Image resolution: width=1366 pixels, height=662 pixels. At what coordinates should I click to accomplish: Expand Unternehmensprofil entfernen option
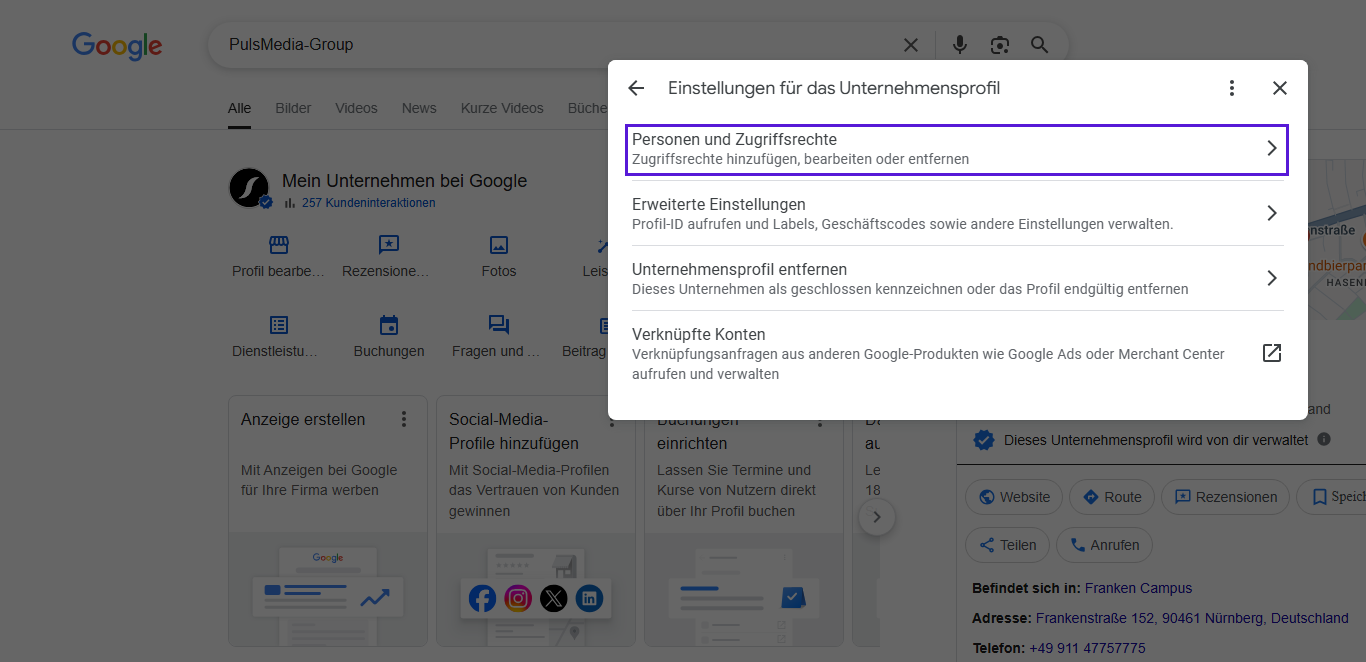click(x=956, y=278)
